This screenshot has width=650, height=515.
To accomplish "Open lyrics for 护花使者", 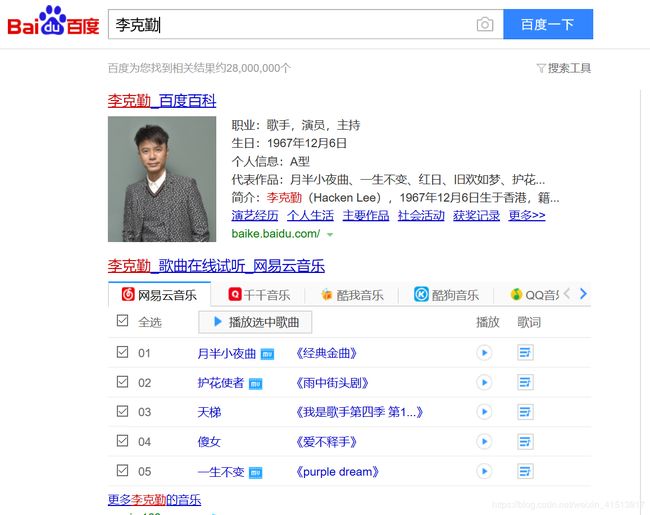I will click(525, 382).
